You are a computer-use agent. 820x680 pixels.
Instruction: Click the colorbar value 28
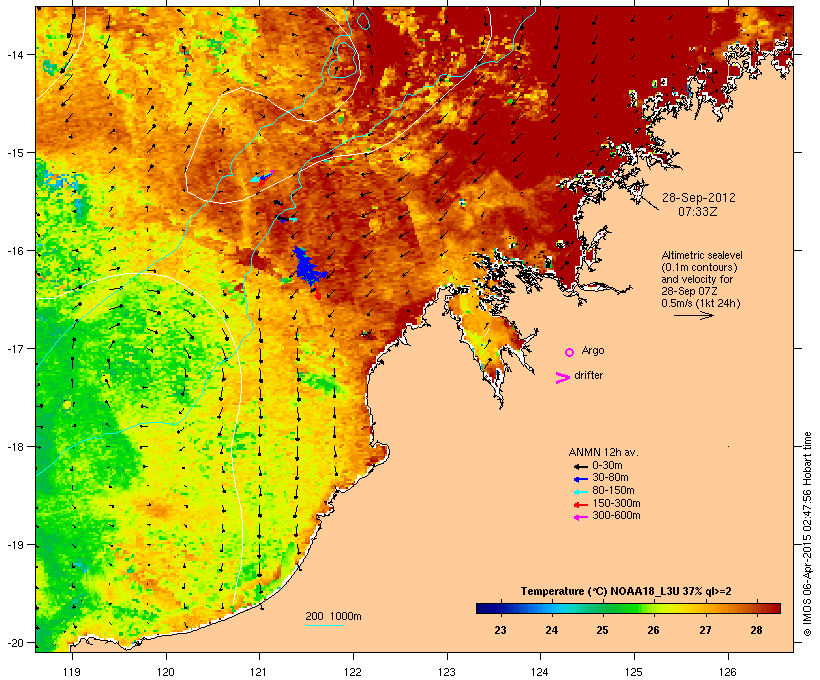756,630
